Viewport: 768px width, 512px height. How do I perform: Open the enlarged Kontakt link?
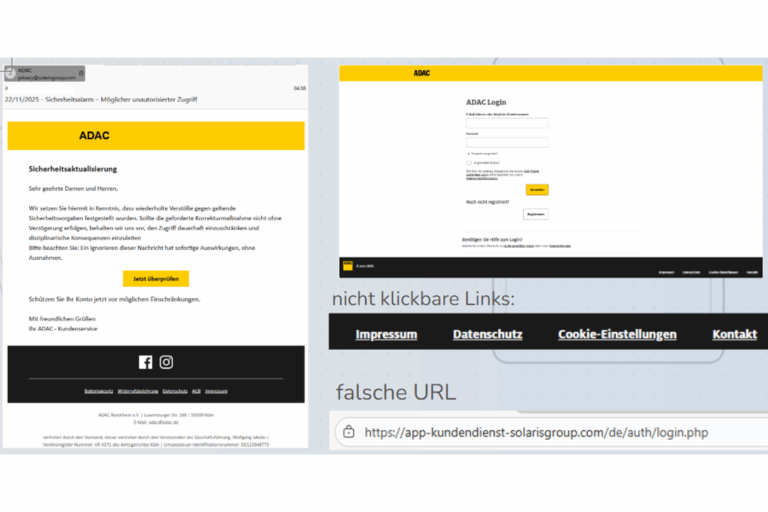735,334
